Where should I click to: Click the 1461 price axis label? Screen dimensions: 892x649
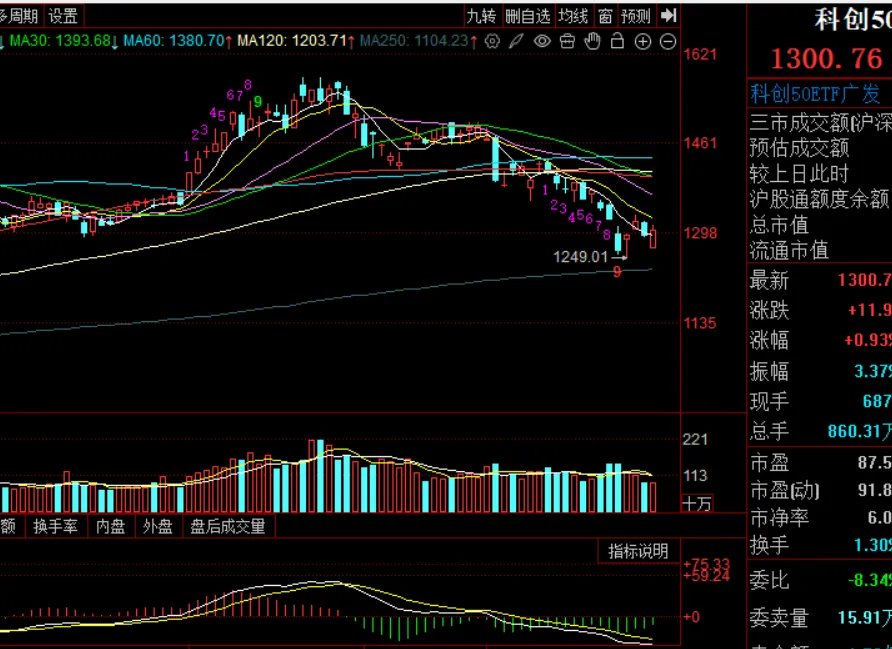[x=700, y=143]
